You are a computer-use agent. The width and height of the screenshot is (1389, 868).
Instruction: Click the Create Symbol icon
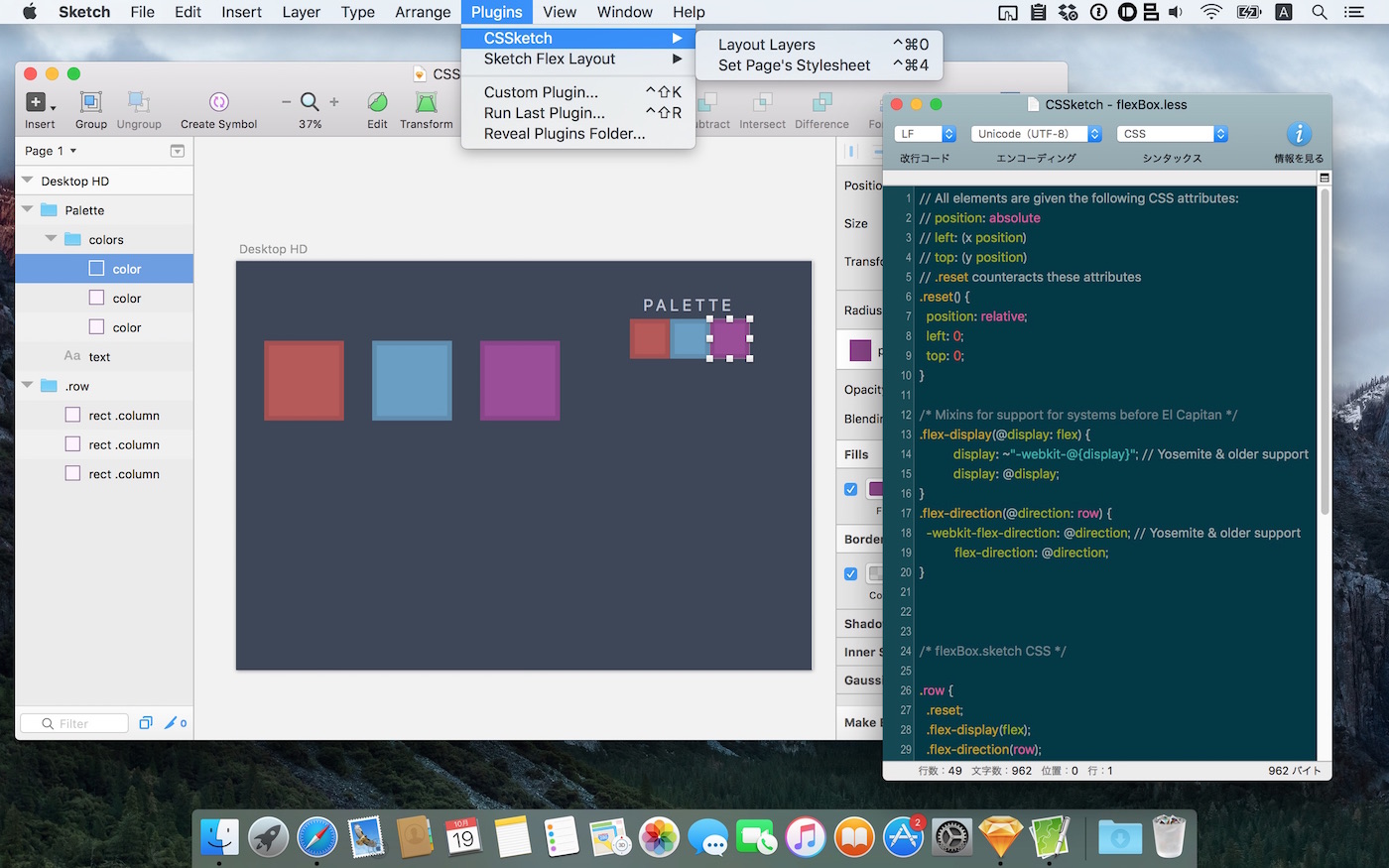click(x=218, y=102)
